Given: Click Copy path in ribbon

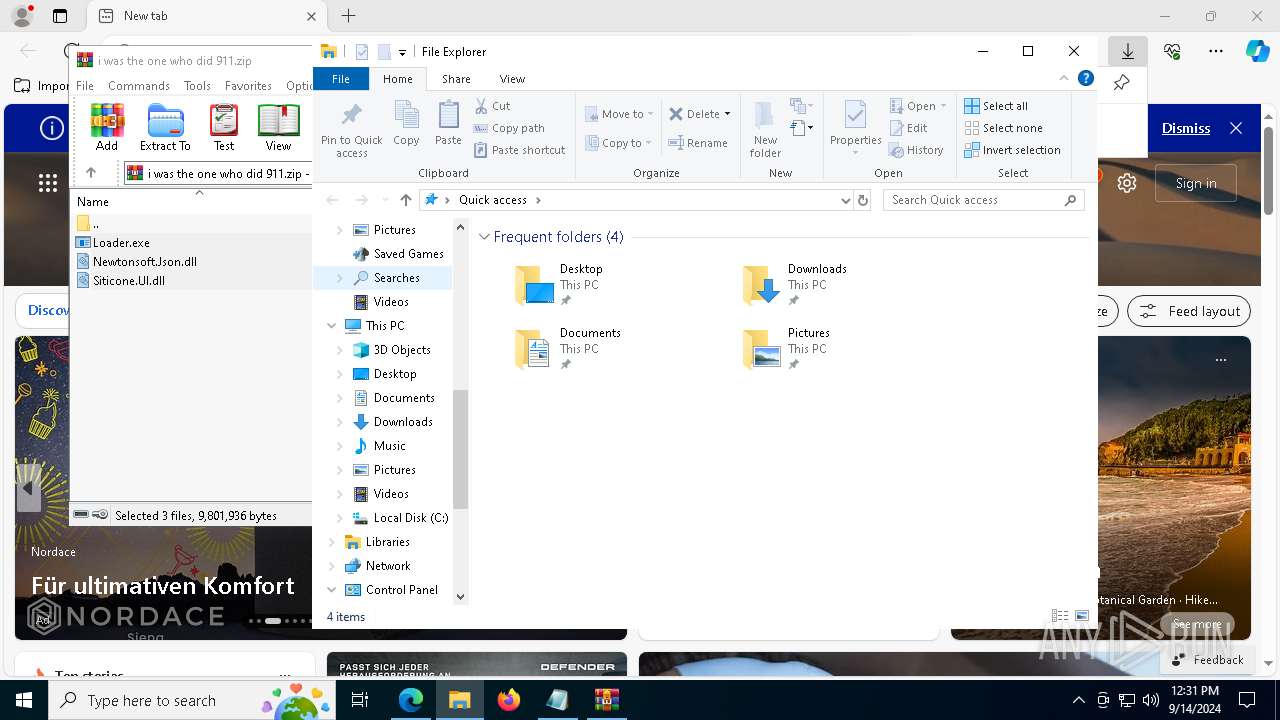Looking at the screenshot, I should point(509,128).
